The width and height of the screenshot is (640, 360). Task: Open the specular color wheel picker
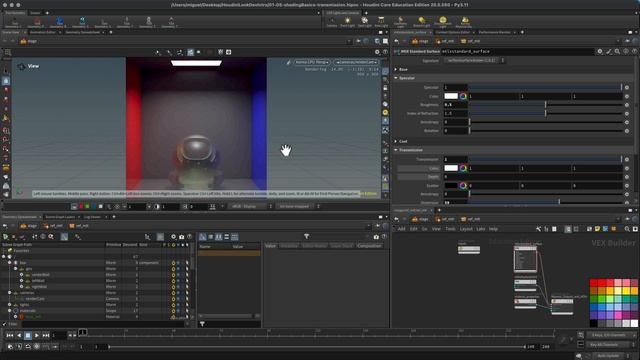point(463,96)
